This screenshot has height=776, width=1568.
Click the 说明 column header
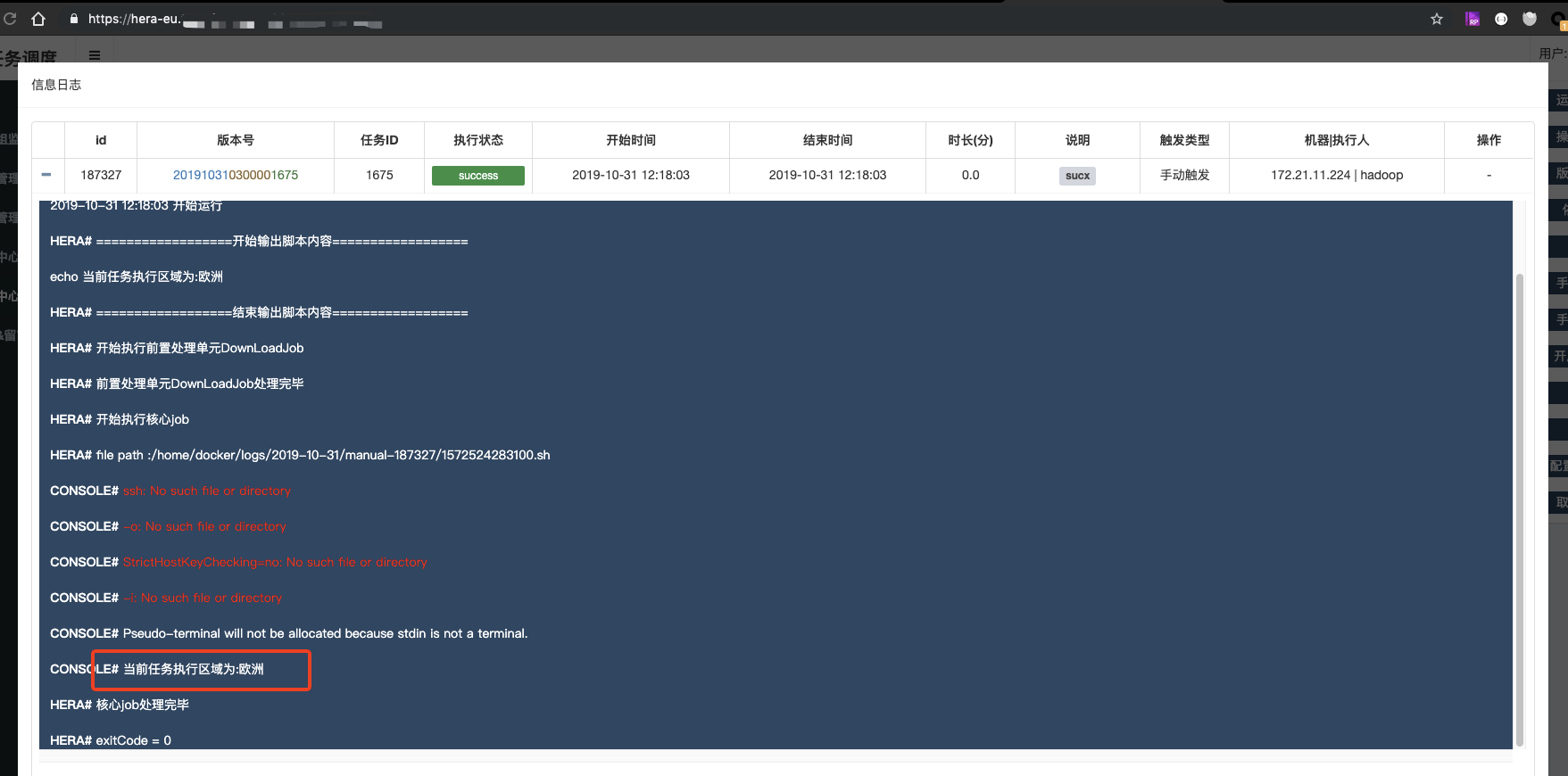(x=1077, y=140)
